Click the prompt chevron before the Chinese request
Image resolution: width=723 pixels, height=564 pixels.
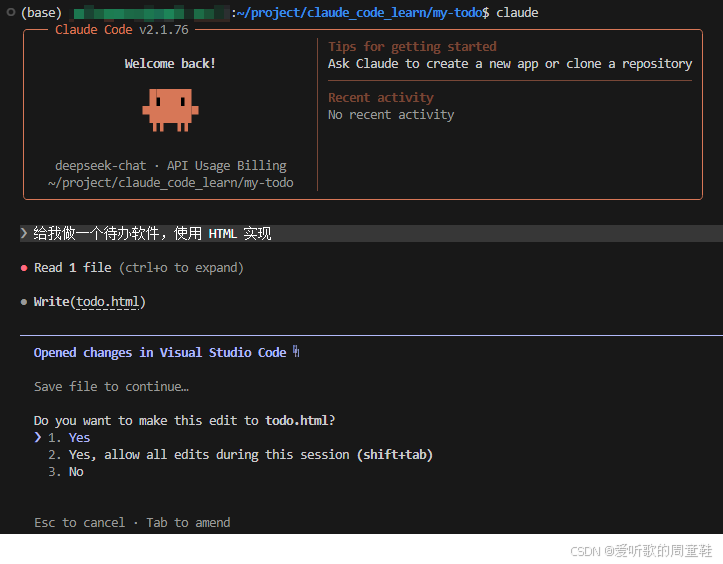coord(24,233)
